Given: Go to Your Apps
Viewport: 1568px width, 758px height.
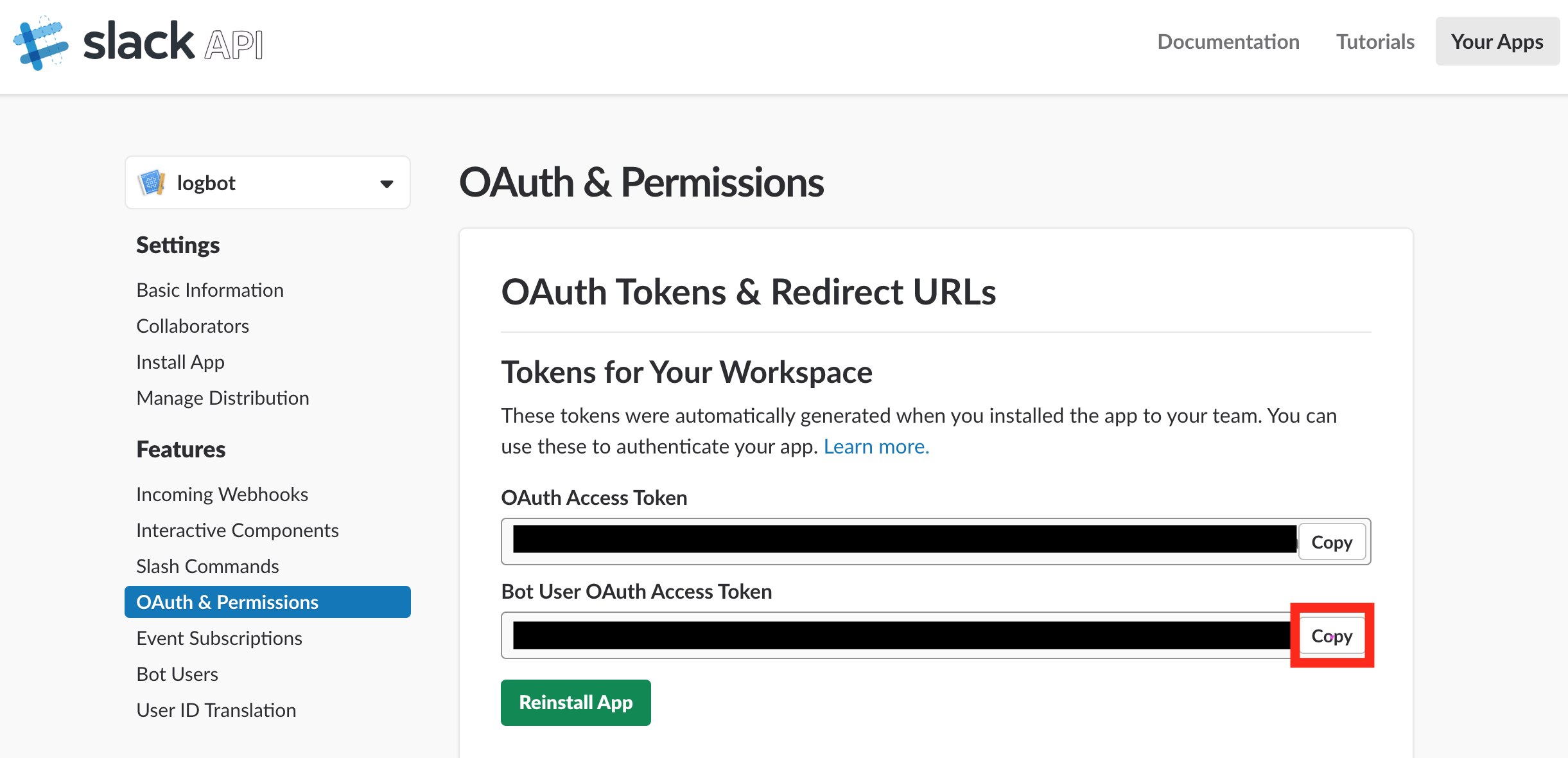Looking at the screenshot, I should [1497, 42].
